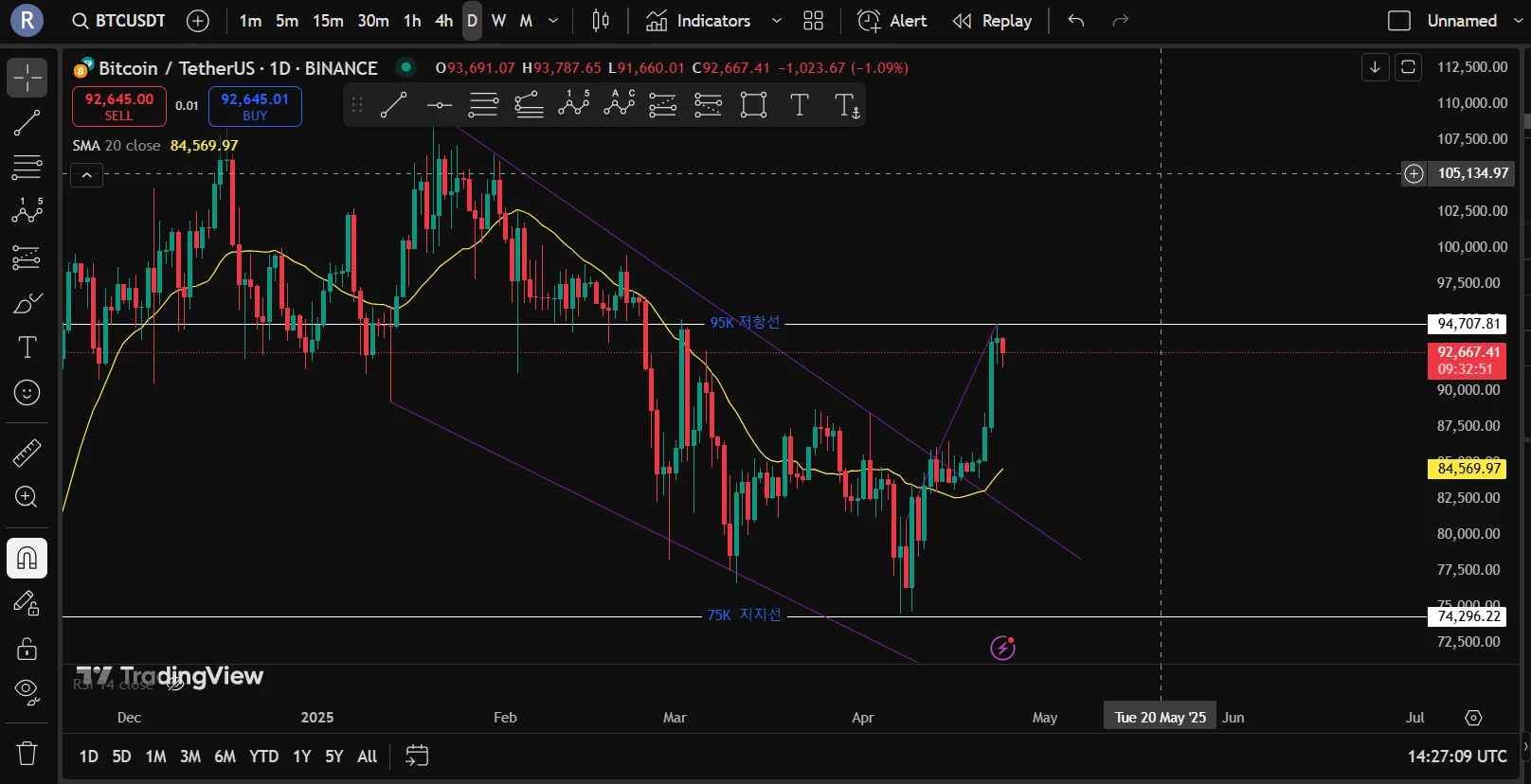
Task: Open the emoji and icons tool
Action: point(27,392)
